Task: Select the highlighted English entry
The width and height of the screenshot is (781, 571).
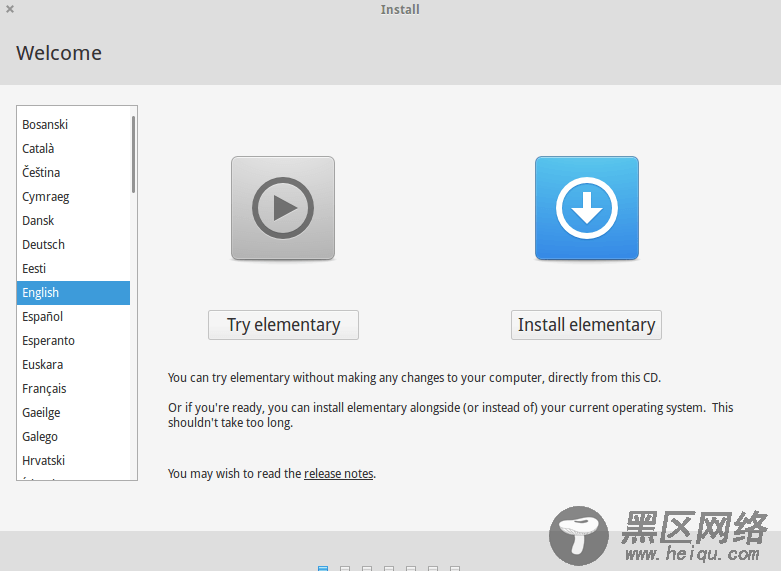Action: coord(73,292)
